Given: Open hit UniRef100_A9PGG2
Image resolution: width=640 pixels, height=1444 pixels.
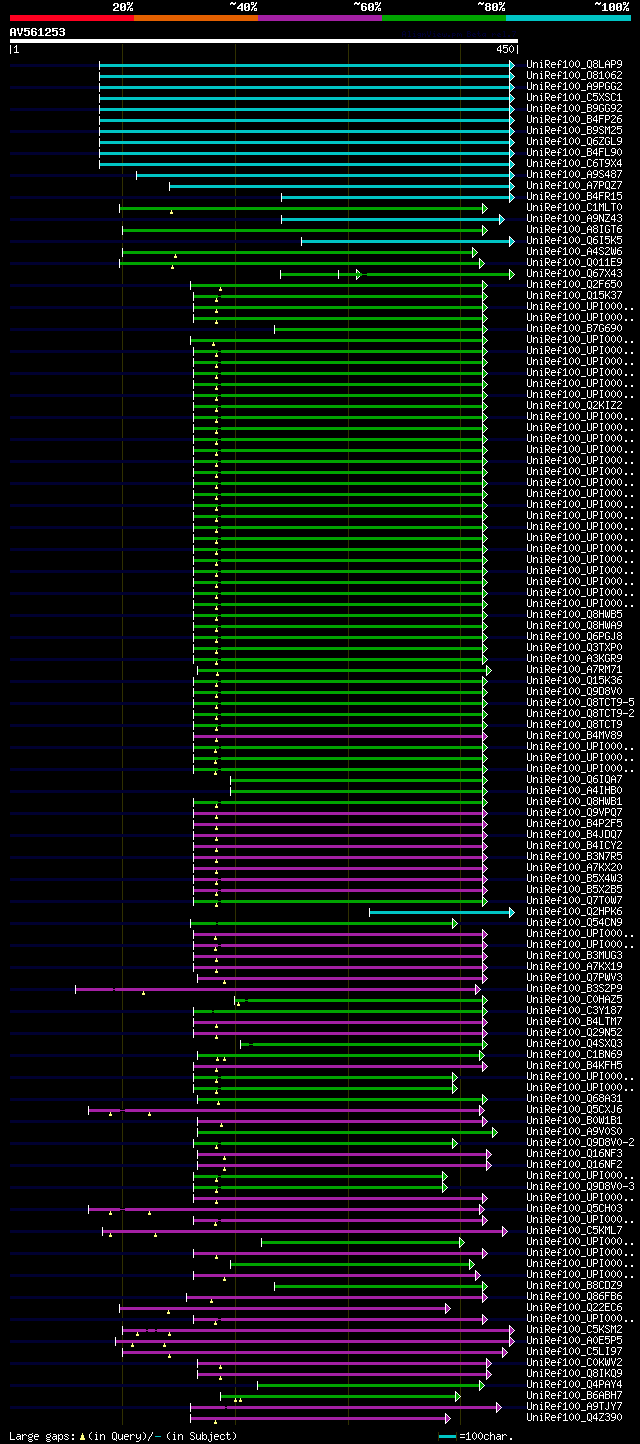Looking at the screenshot, I should pyautogui.click(x=574, y=87).
